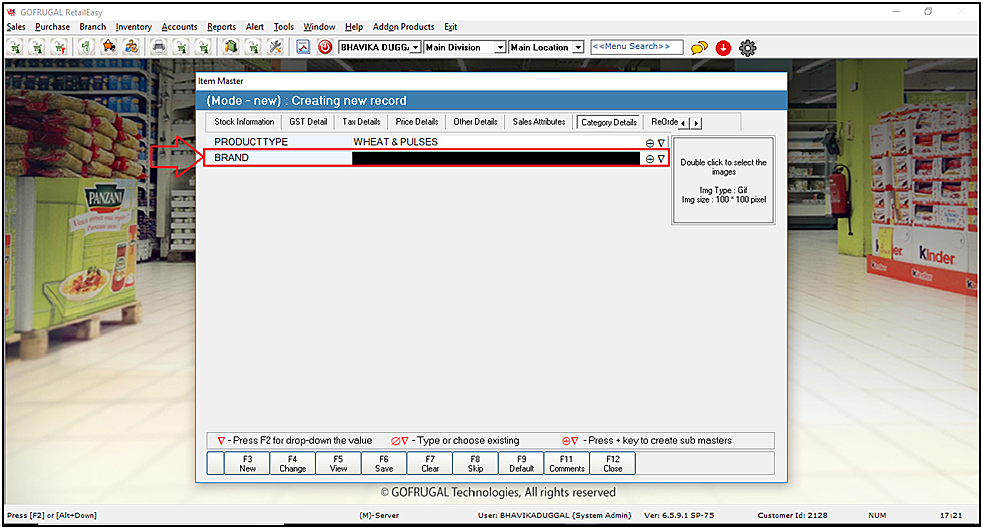Click the F4 Change button

pyautogui.click(x=293, y=464)
